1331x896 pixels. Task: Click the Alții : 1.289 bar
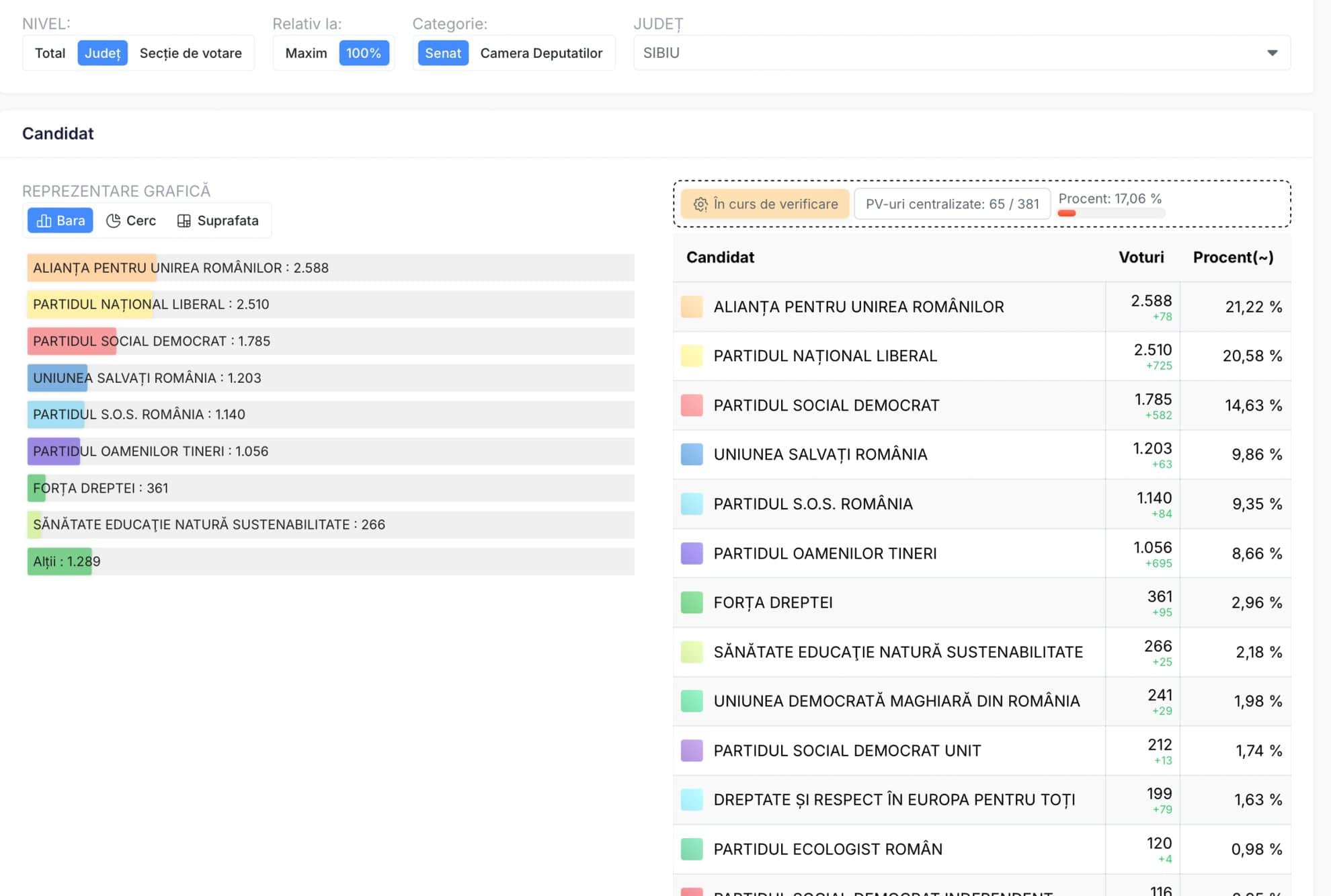(x=331, y=561)
